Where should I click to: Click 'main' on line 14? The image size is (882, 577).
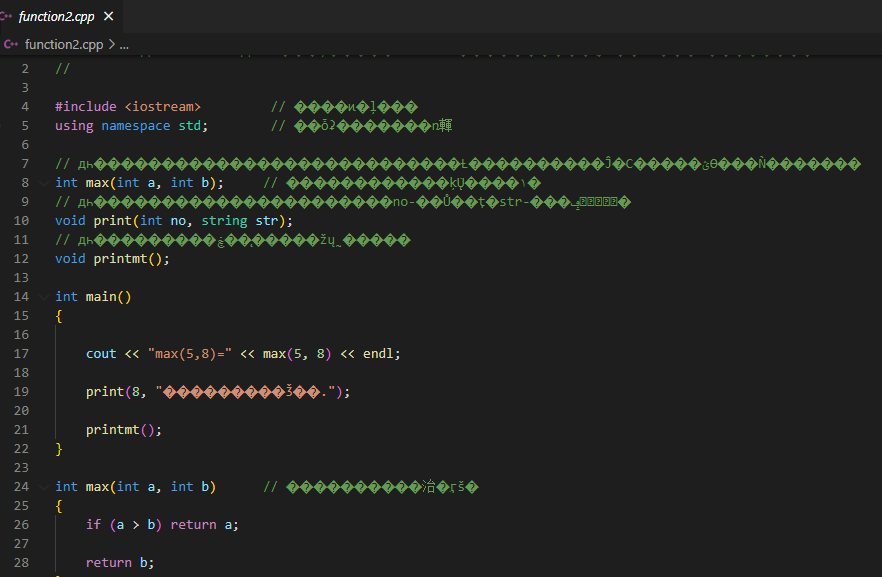[101, 297]
